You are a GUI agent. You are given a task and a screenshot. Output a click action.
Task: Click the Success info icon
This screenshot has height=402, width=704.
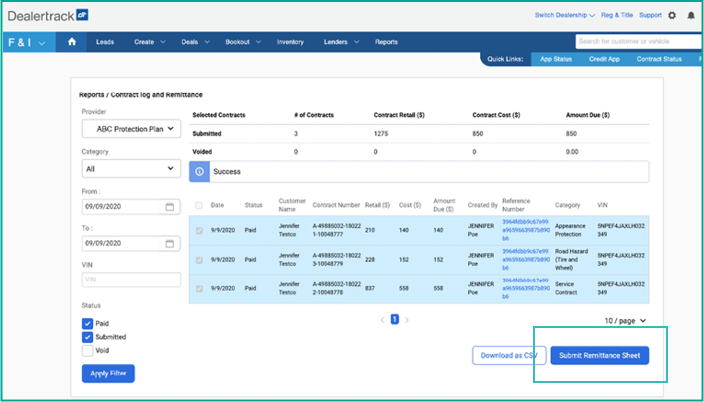pos(199,172)
